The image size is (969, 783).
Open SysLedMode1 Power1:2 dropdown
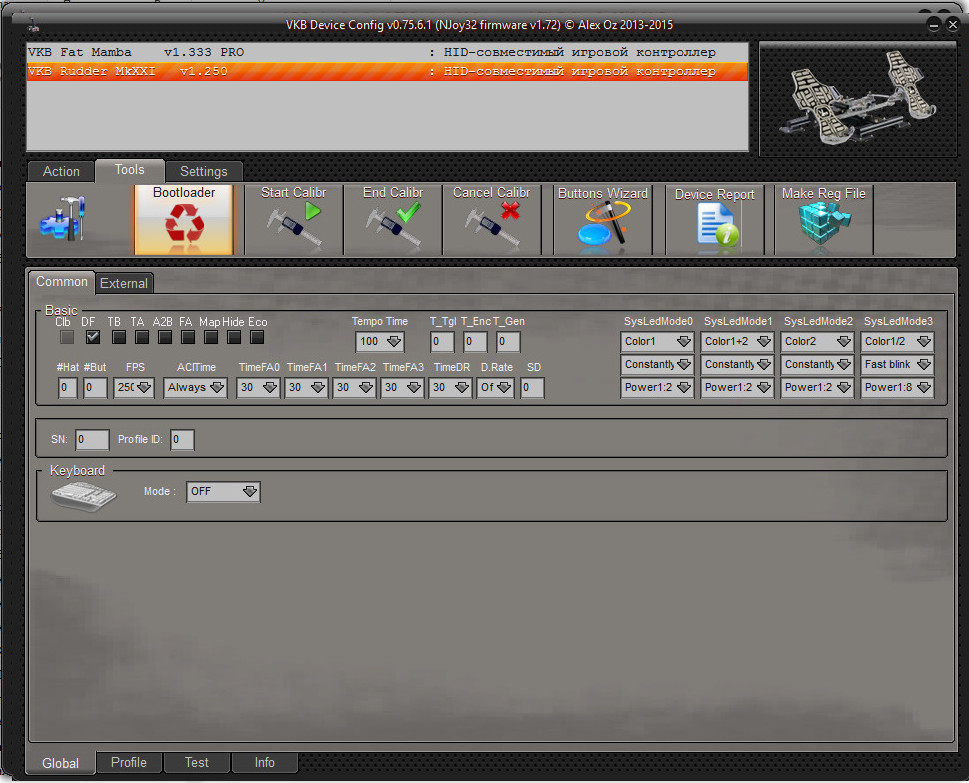(x=737, y=387)
